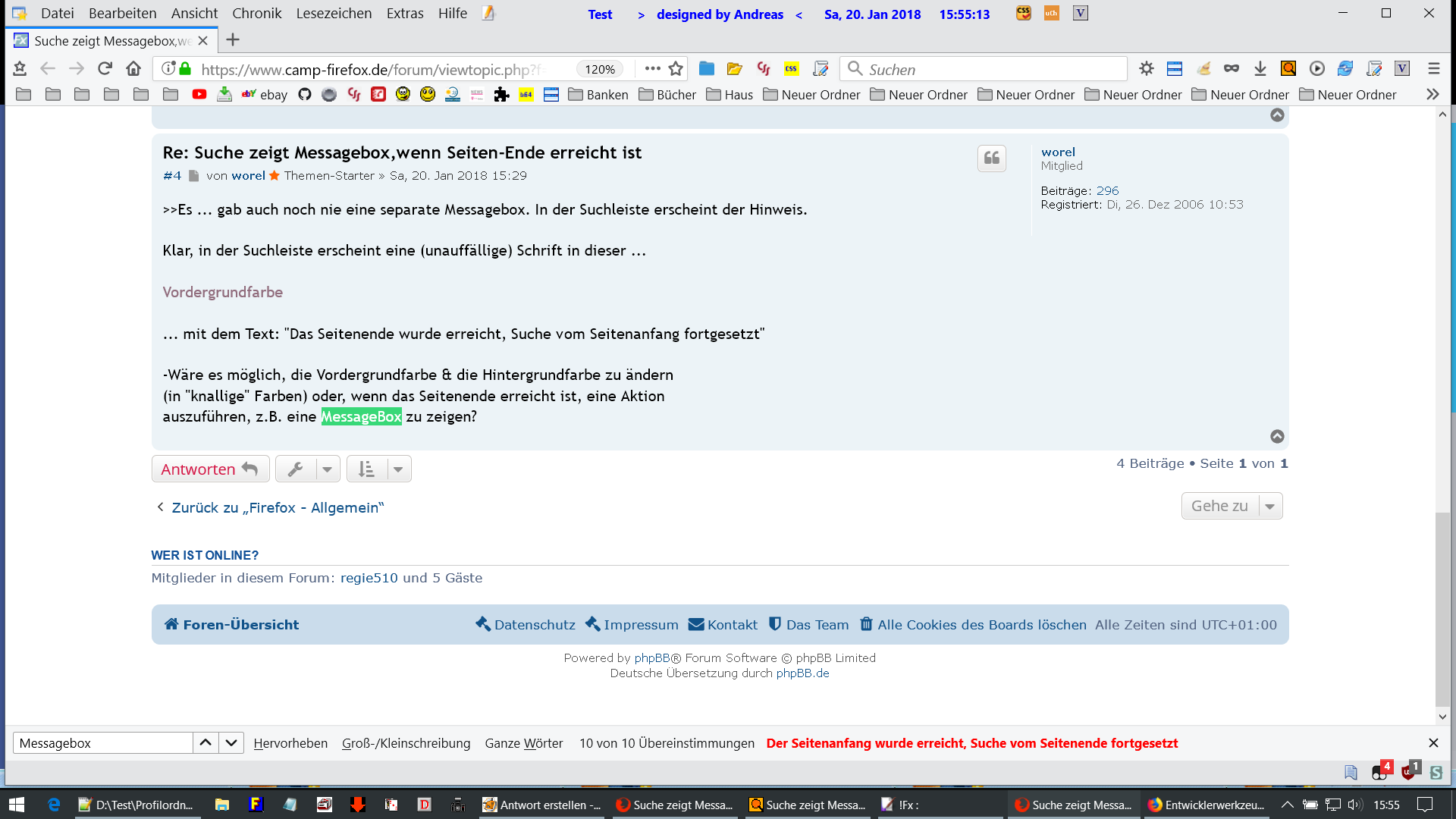Click the Antworten reply button

tap(210, 469)
